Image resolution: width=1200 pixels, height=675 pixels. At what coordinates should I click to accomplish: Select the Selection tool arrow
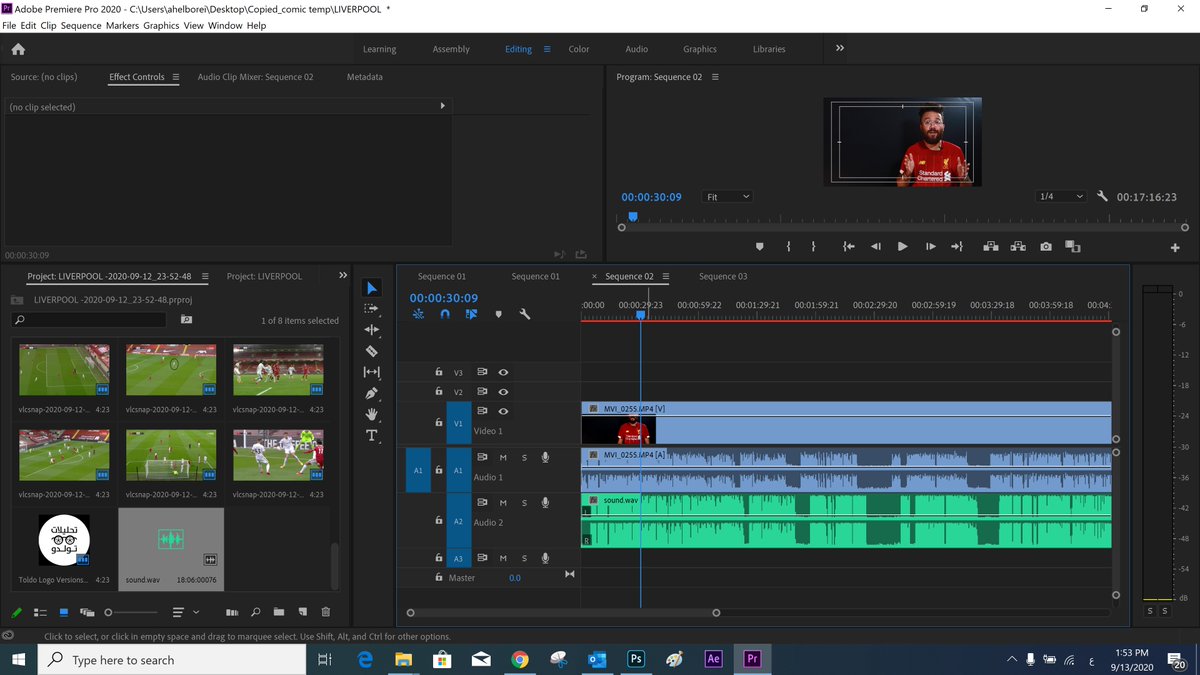pyautogui.click(x=372, y=288)
